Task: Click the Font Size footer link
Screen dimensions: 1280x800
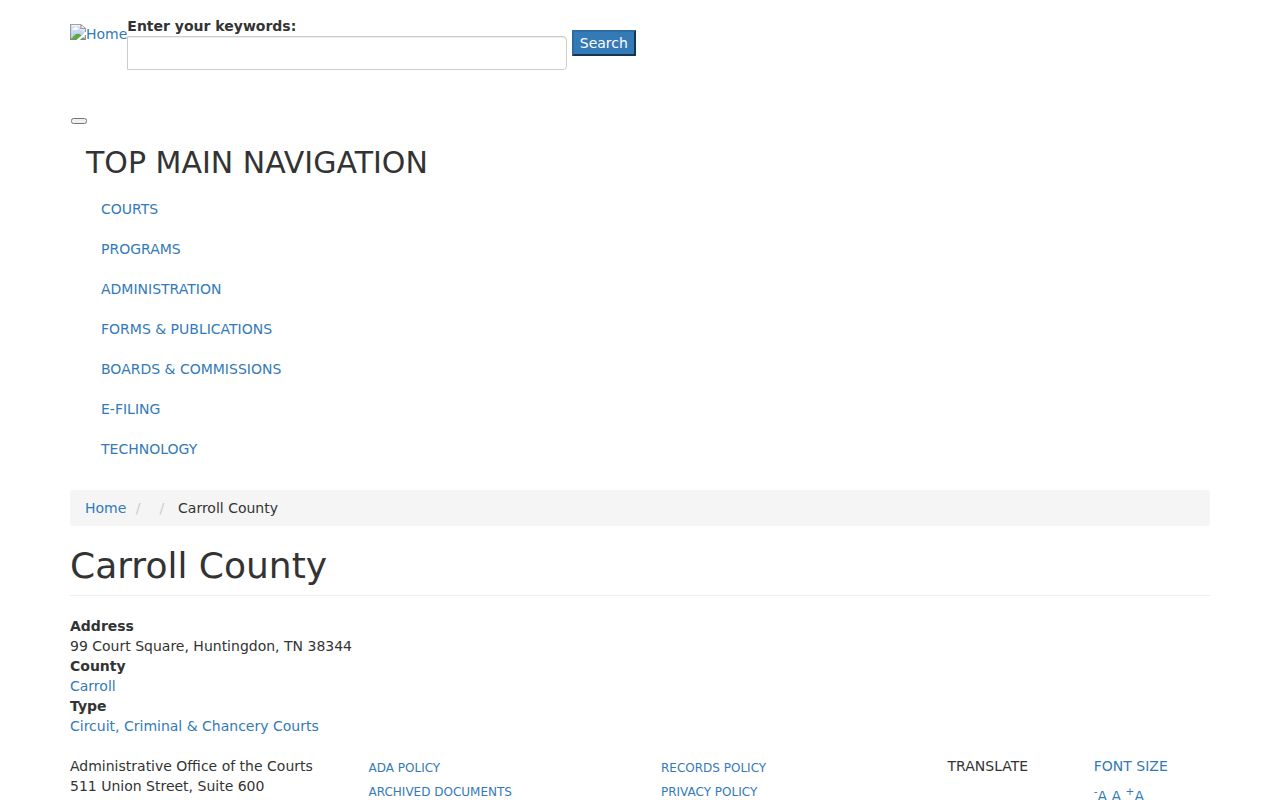Action: 1130,766
